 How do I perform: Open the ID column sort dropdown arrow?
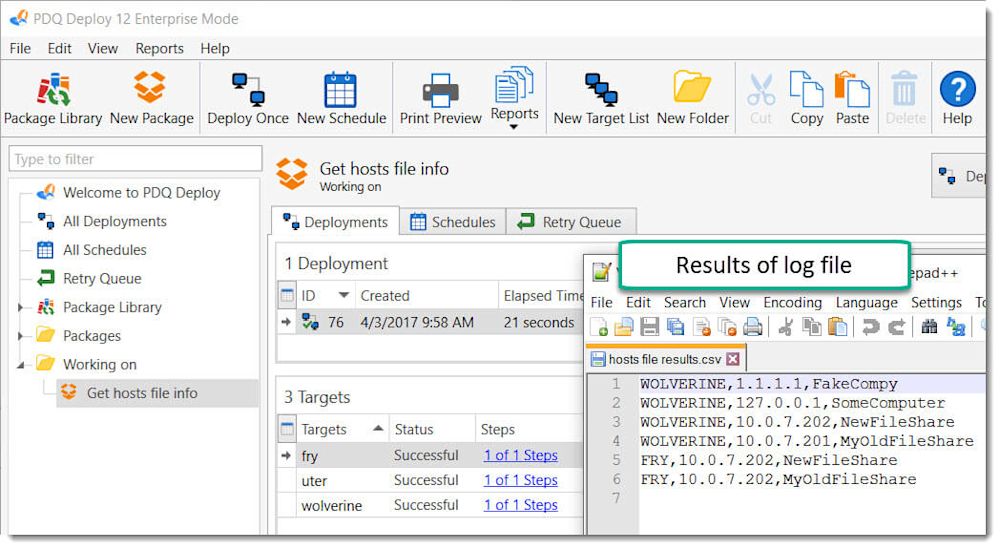coord(344,295)
